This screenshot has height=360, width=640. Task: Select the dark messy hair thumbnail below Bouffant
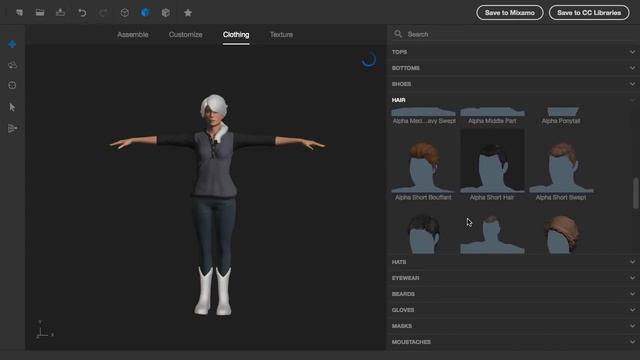[423, 233]
